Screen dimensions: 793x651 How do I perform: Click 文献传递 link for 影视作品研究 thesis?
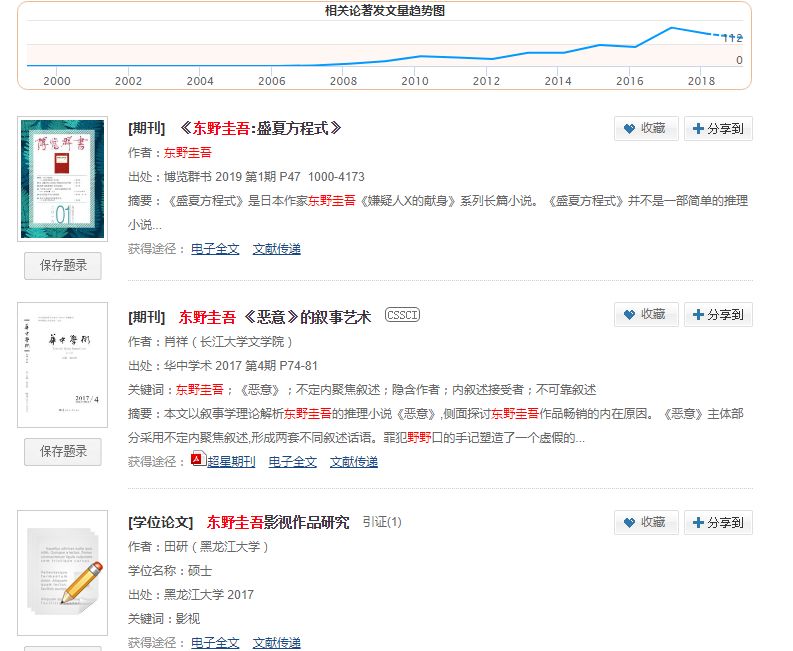click(x=277, y=643)
